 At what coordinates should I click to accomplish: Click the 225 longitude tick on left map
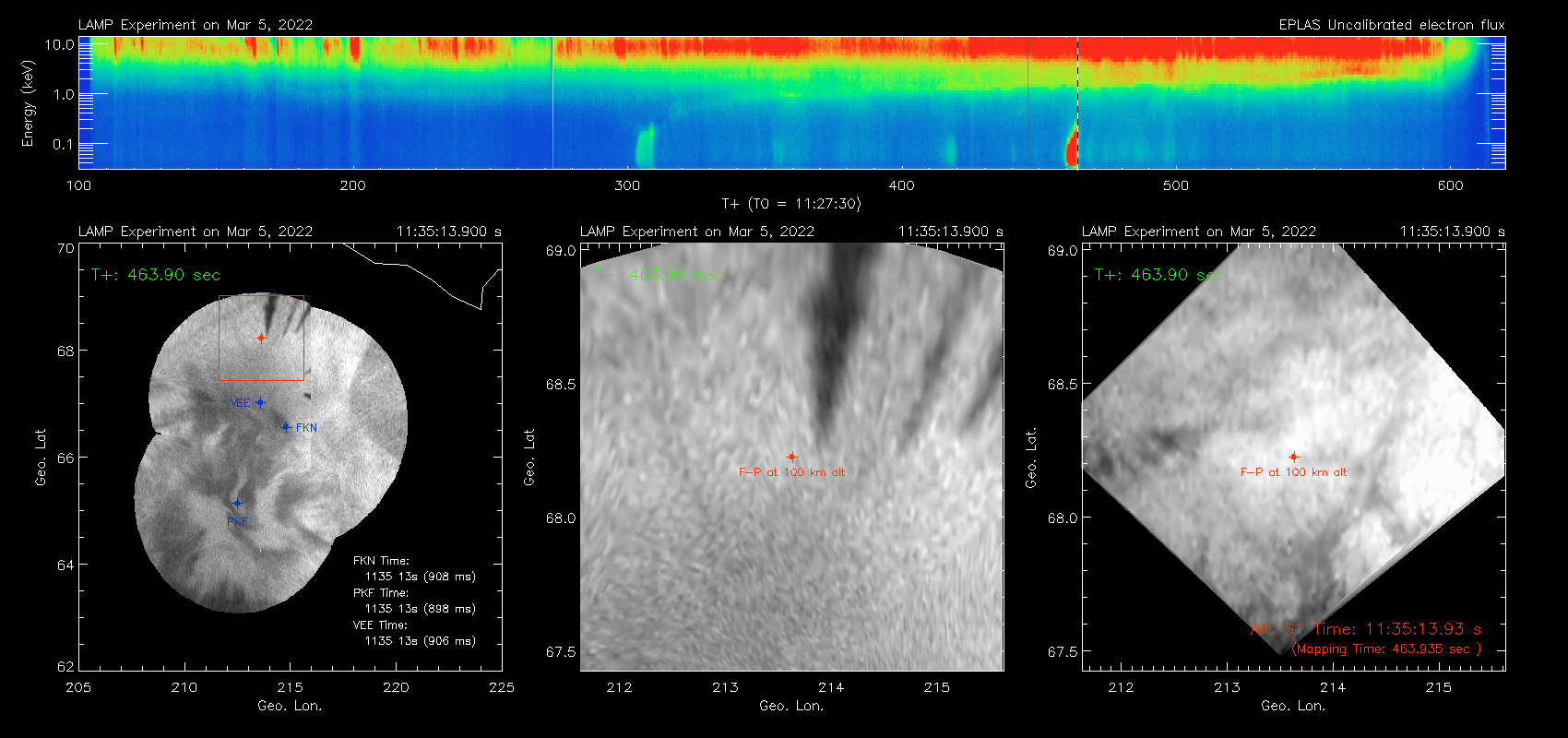coord(502,687)
